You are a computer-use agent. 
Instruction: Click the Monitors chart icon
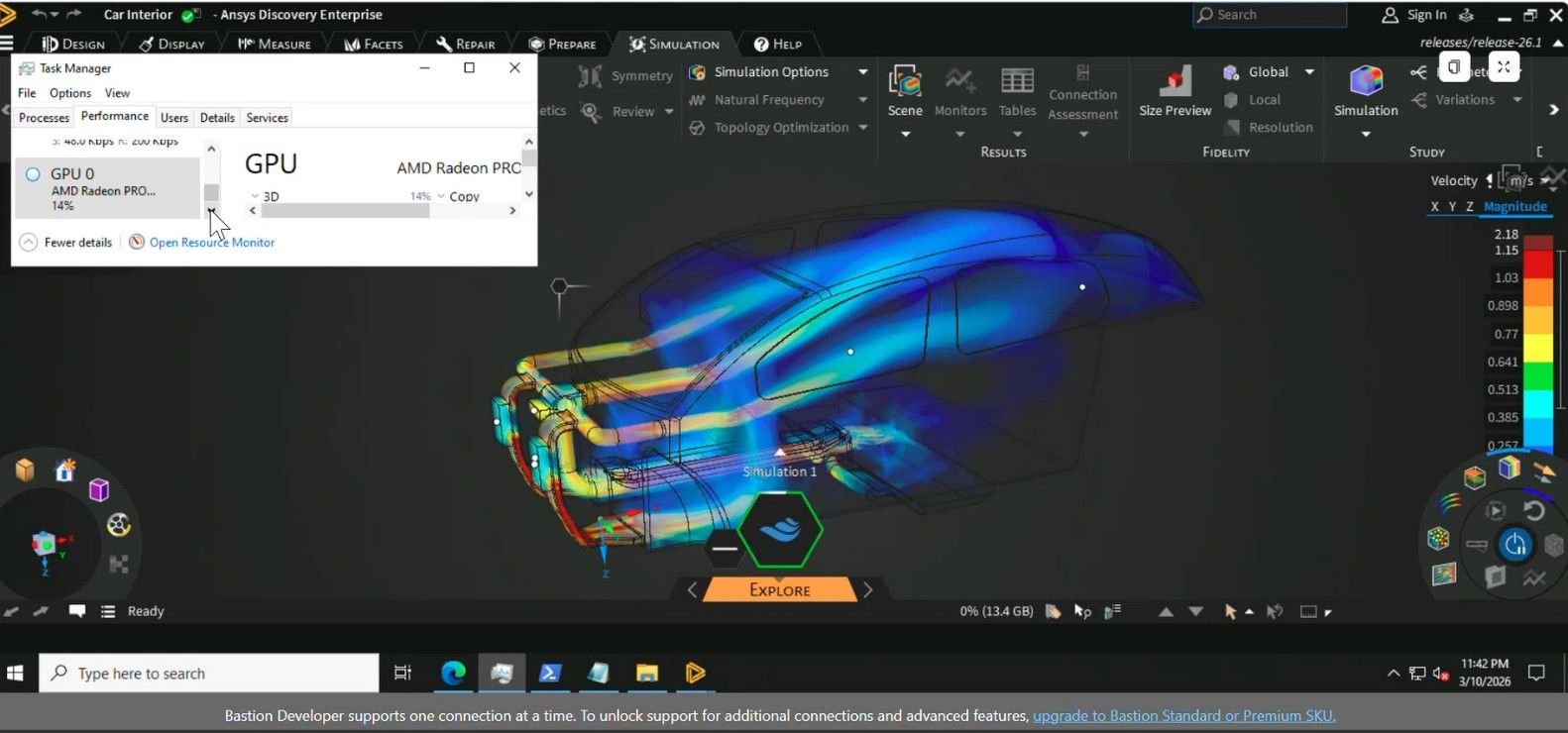(x=959, y=82)
